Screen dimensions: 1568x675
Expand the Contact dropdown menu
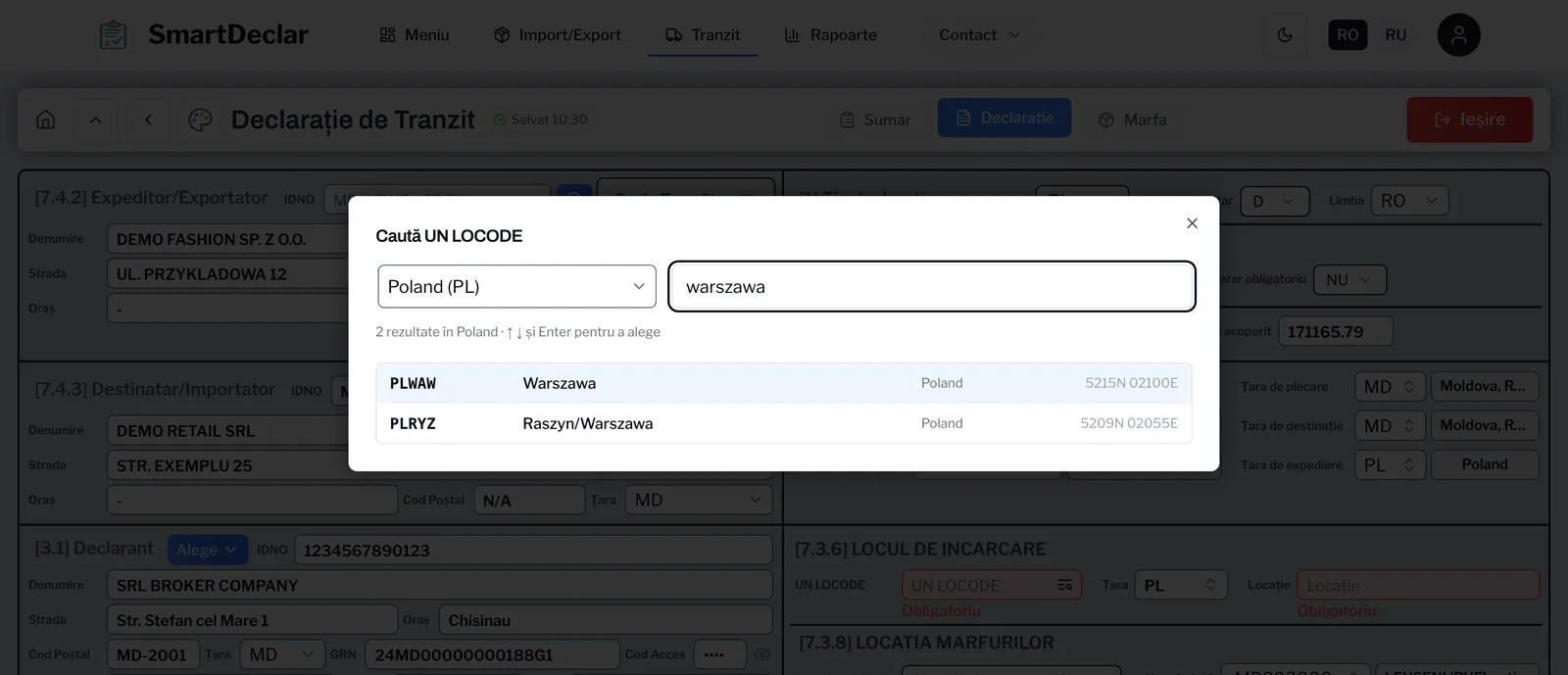click(x=979, y=35)
